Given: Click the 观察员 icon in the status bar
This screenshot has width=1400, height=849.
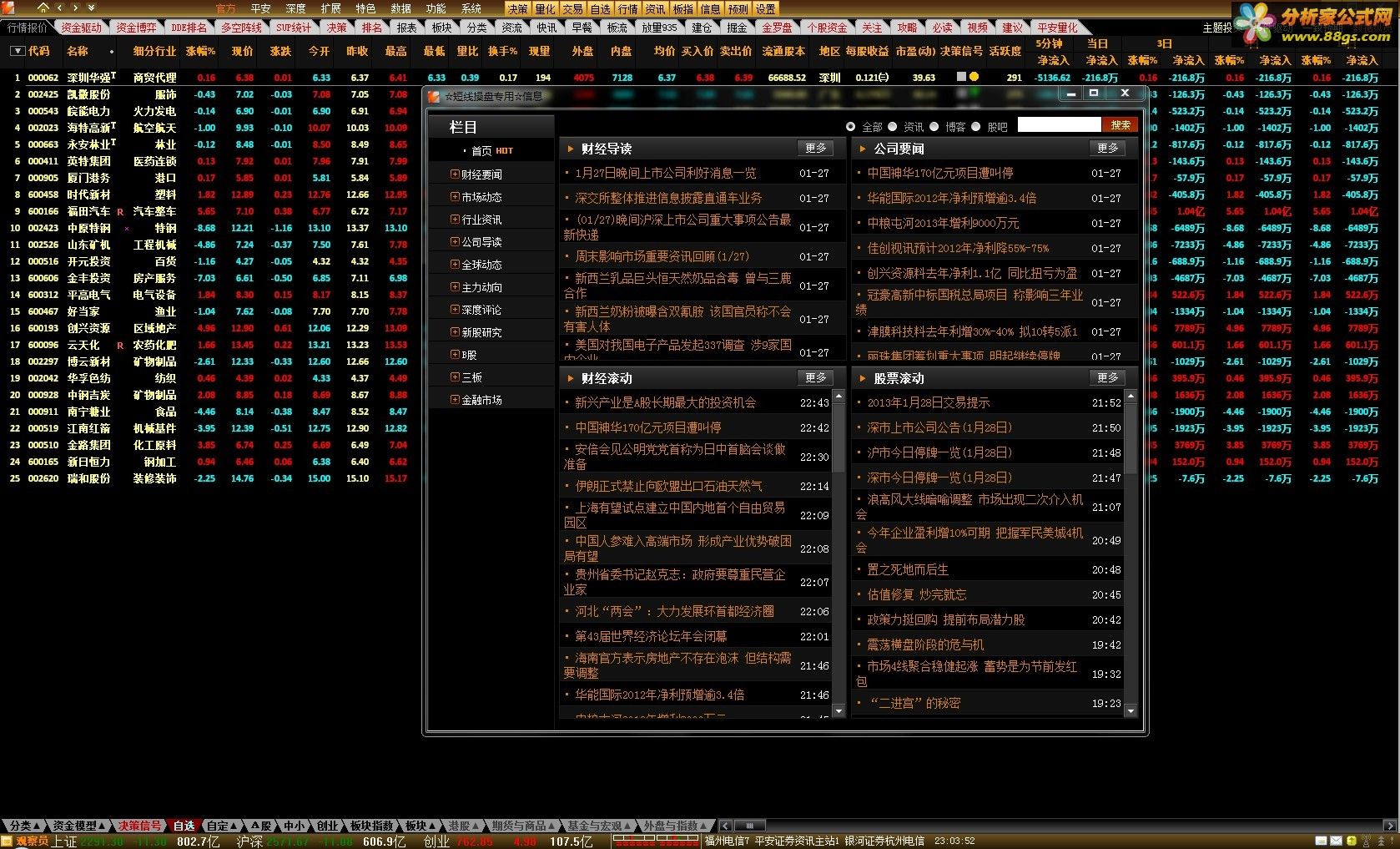Looking at the screenshot, I should [x=8, y=841].
